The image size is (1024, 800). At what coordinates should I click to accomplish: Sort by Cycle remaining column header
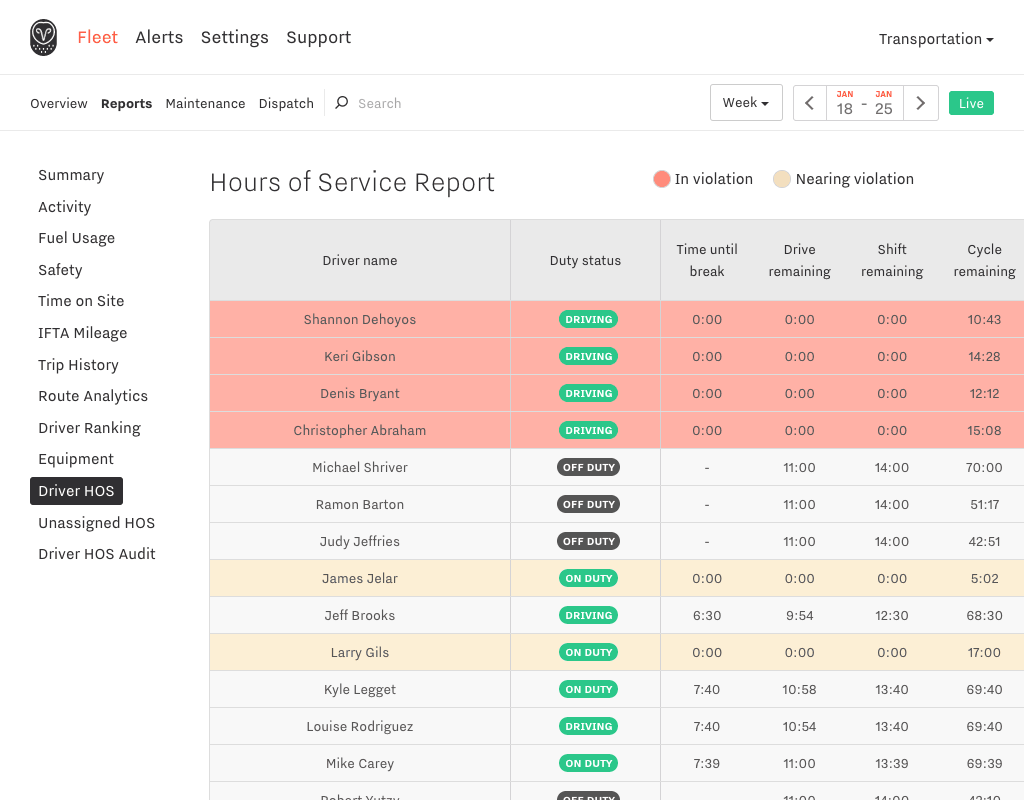pyautogui.click(x=984, y=260)
